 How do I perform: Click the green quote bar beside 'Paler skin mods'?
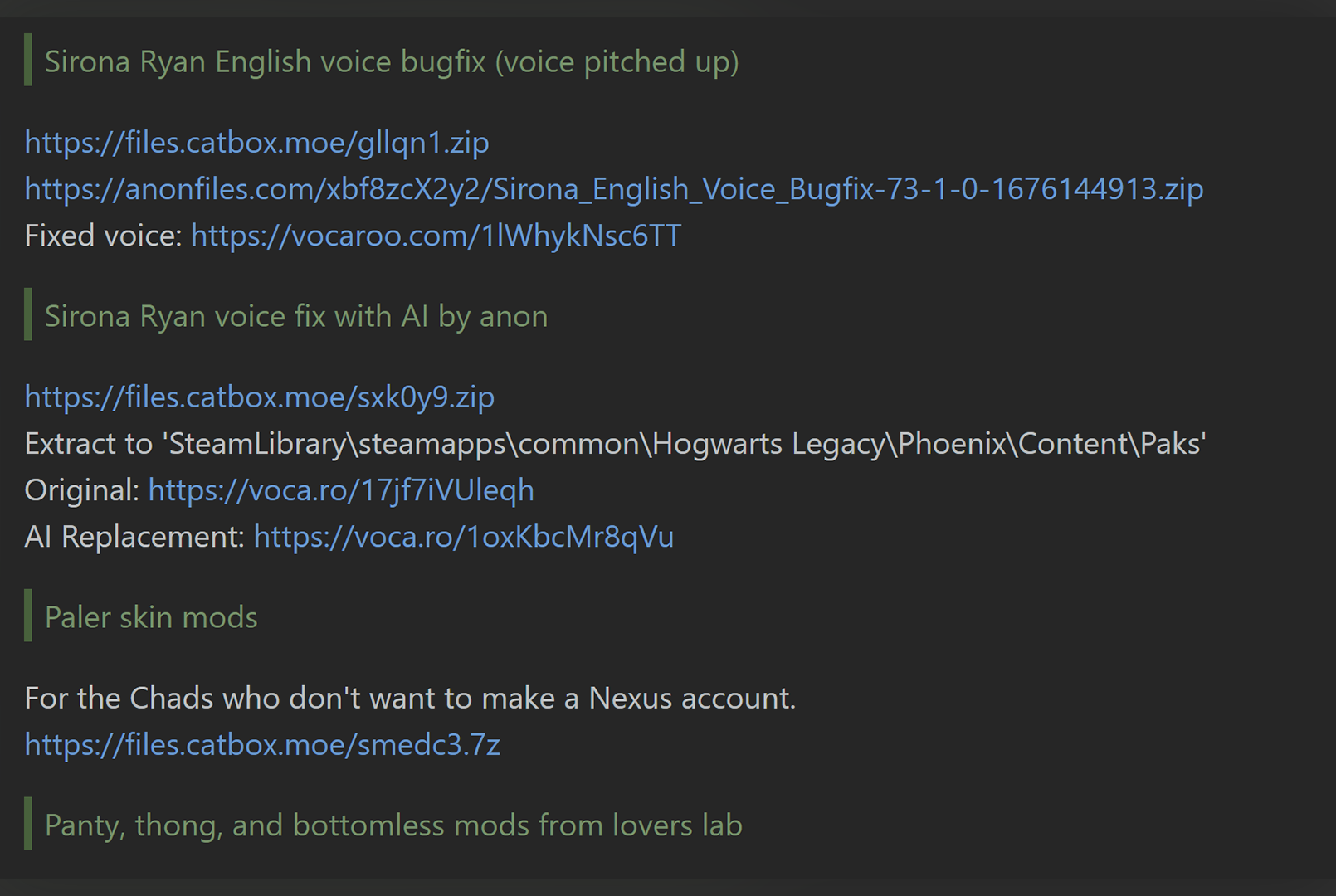[28, 616]
